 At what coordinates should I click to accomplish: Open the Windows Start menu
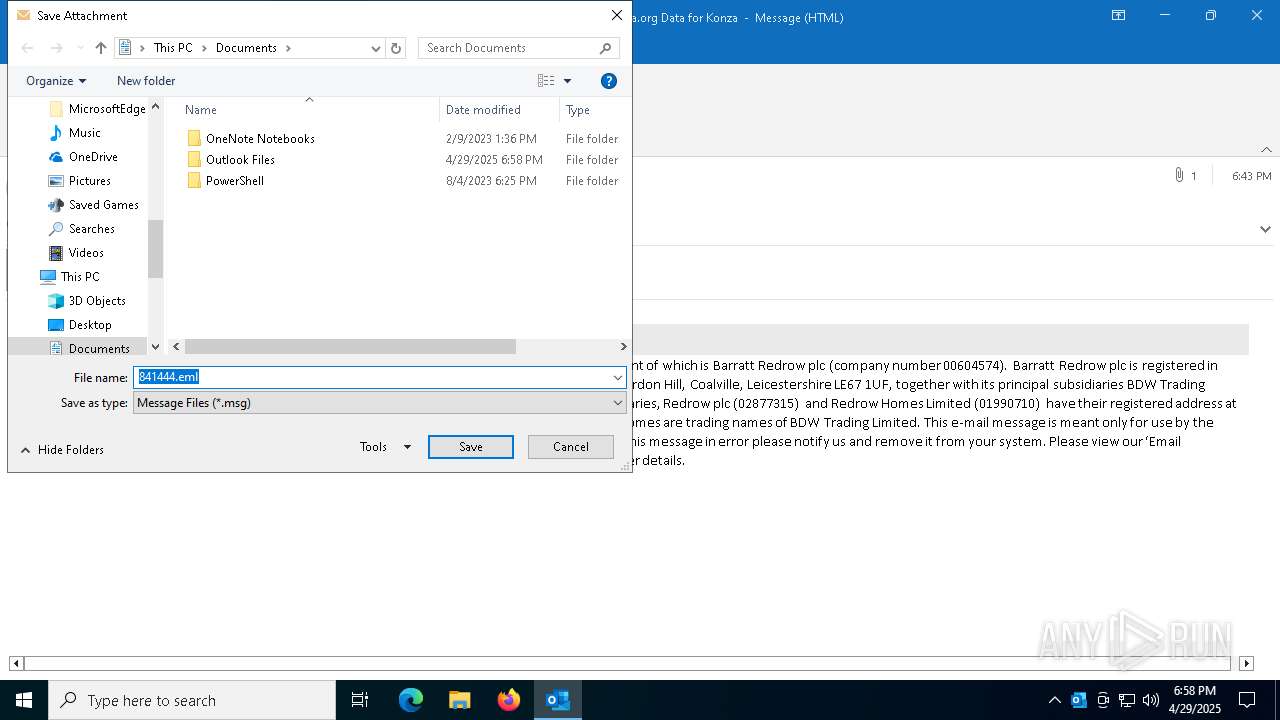tap(24, 700)
